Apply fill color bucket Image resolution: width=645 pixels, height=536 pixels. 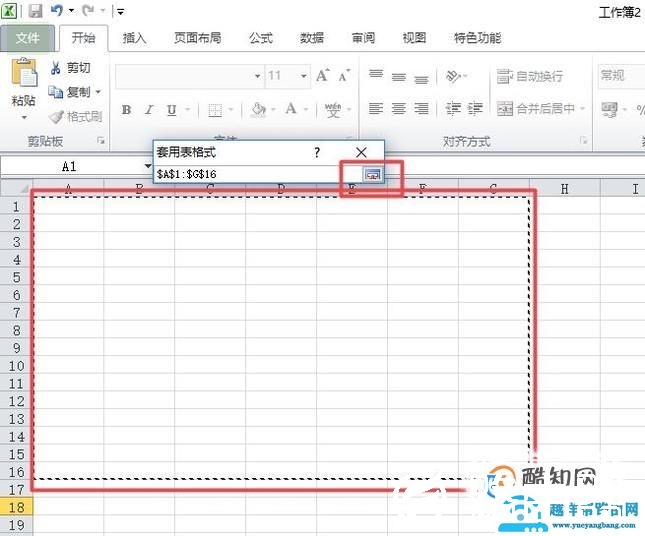pos(258,110)
